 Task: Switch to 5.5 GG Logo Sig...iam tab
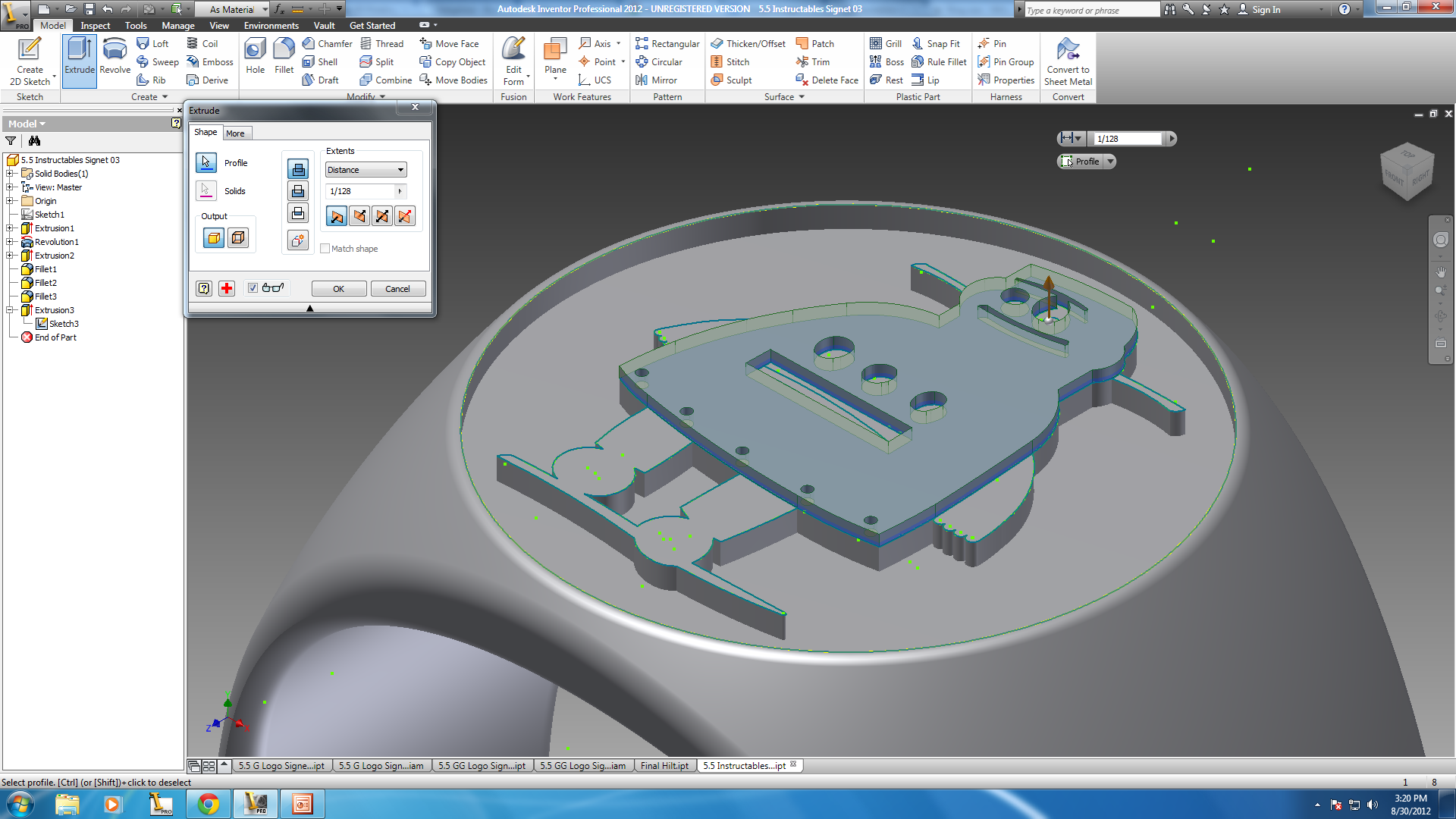pyautogui.click(x=583, y=766)
